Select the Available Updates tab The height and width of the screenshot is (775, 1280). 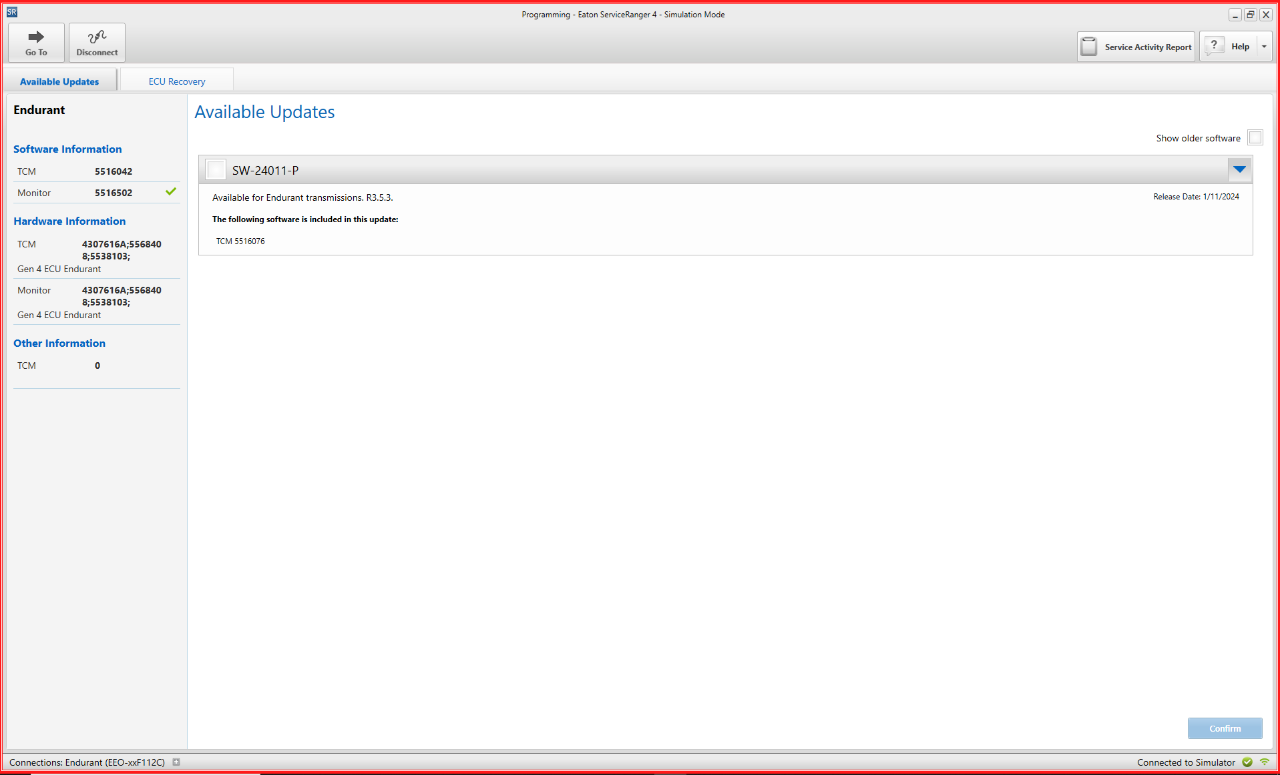click(61, 80)
